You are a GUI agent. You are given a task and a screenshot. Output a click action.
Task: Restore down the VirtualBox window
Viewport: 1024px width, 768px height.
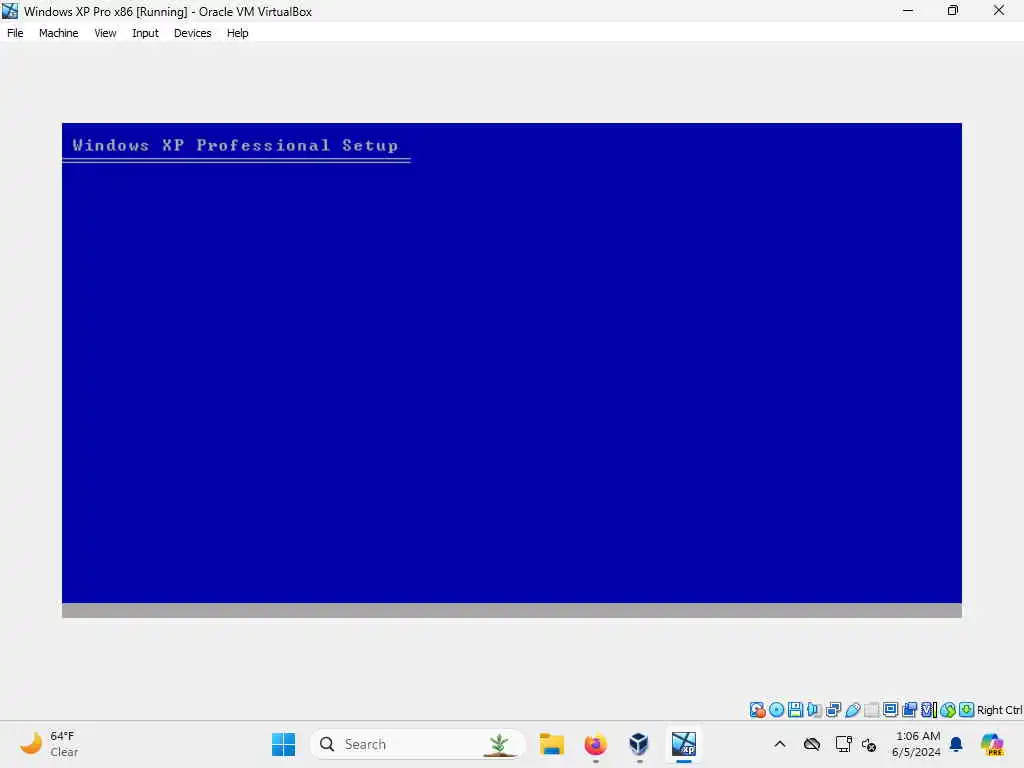pos(953,11)
